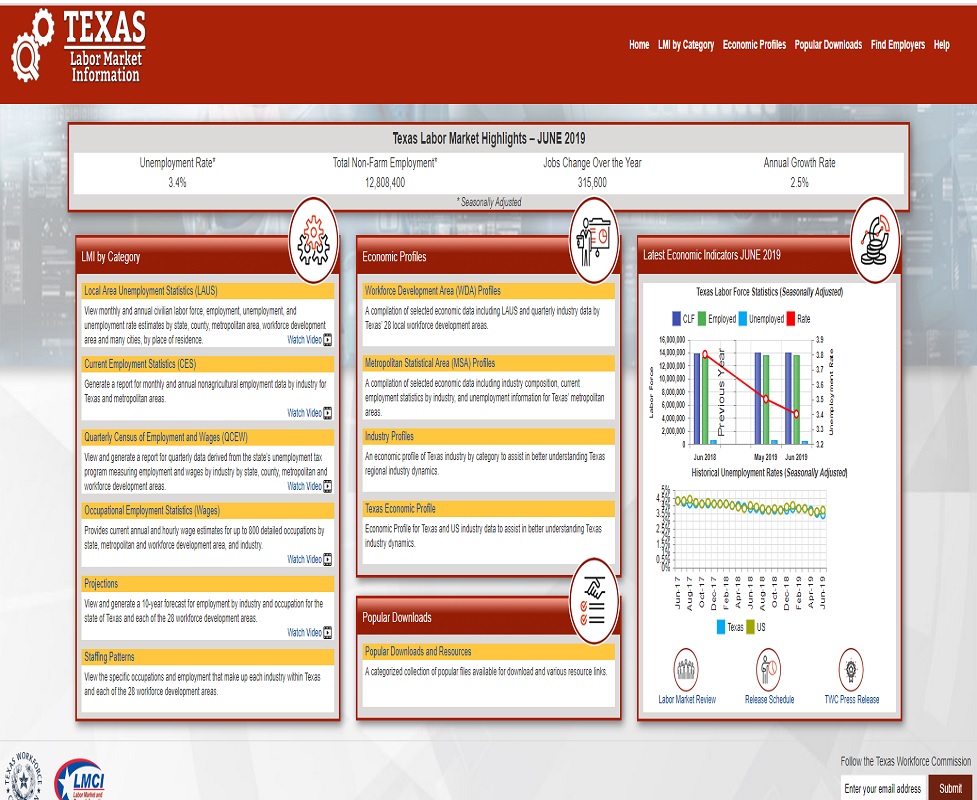Click the Latest Economic Indicators coins icon
The image size is (977, 800).
coord(875,240)
